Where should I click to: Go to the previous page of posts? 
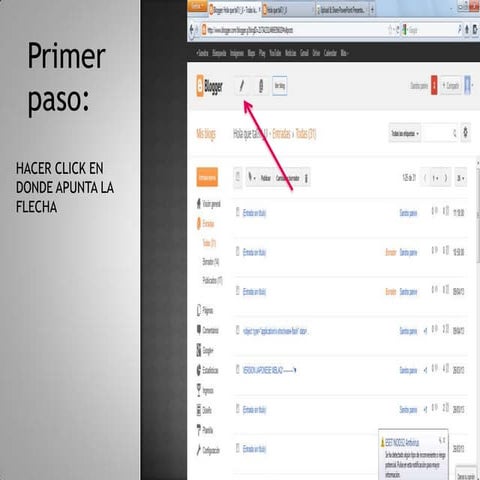[425, 178]
